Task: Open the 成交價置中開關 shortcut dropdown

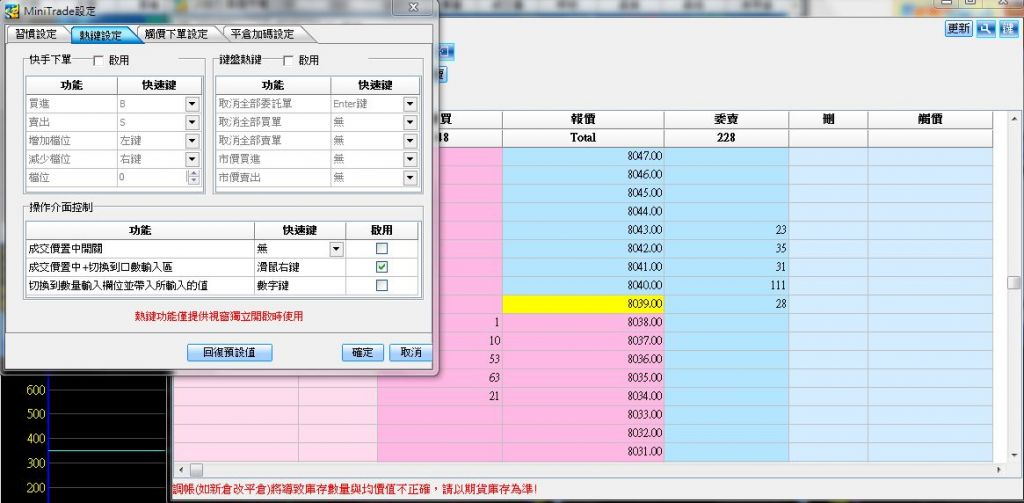Action: (336, 248)
